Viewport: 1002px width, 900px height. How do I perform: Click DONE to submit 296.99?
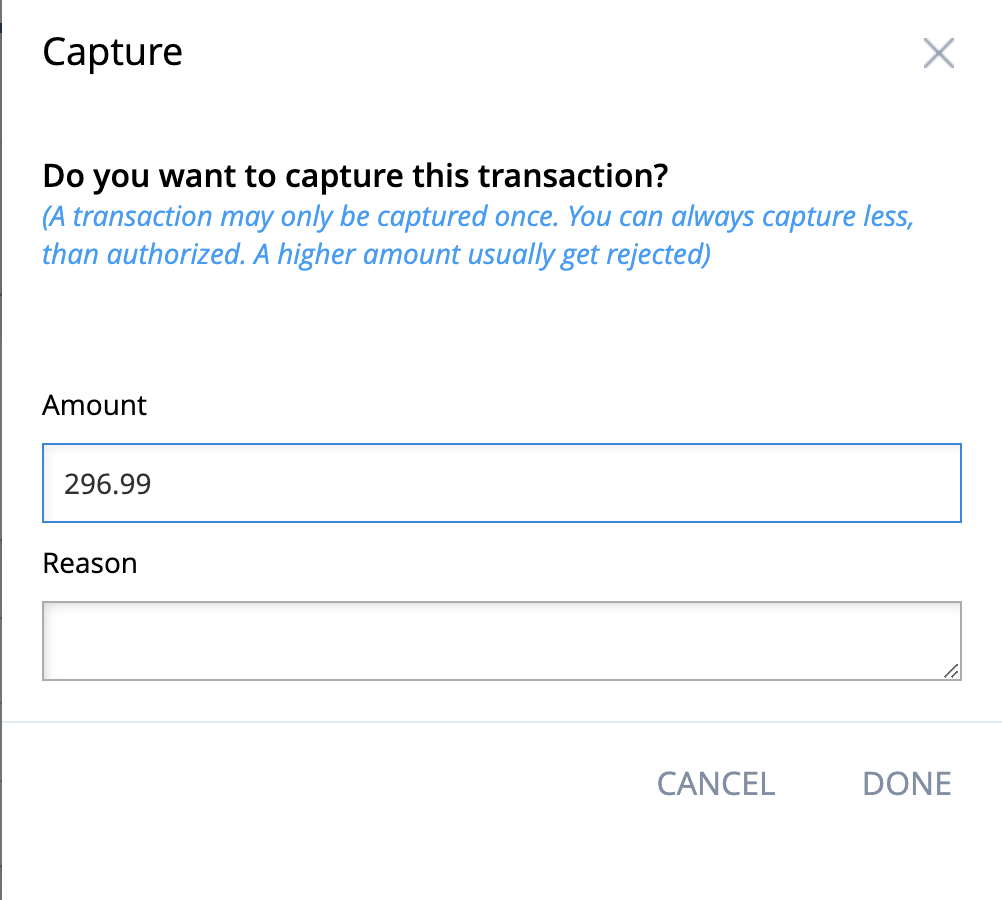(x=905, y=784)
